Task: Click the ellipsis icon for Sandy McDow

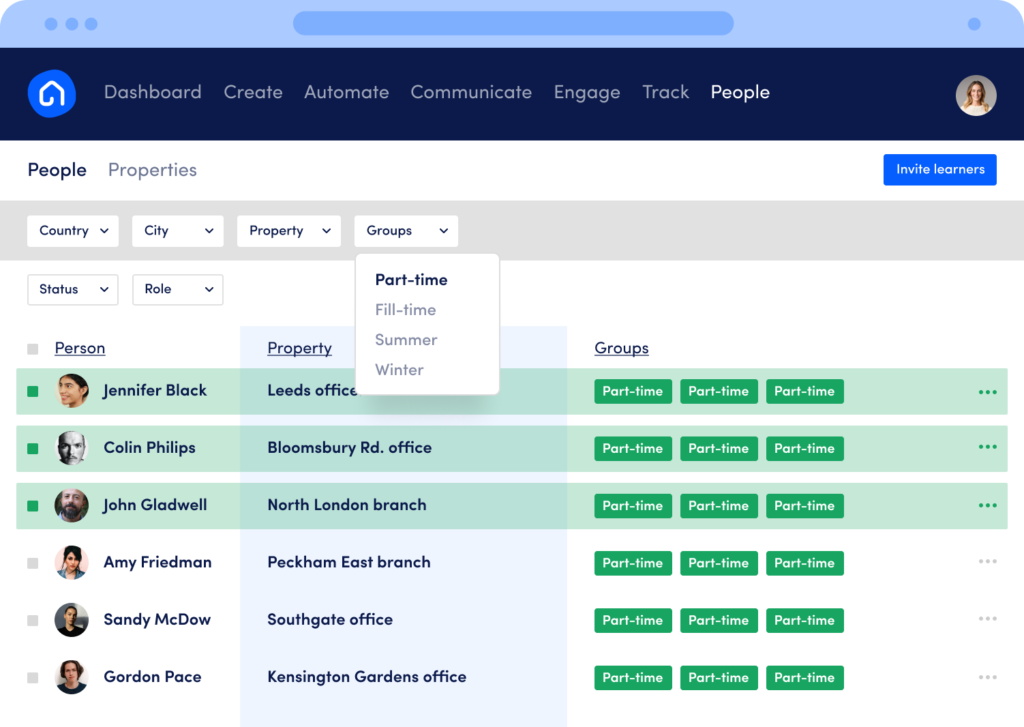Action: coord(987,619)
